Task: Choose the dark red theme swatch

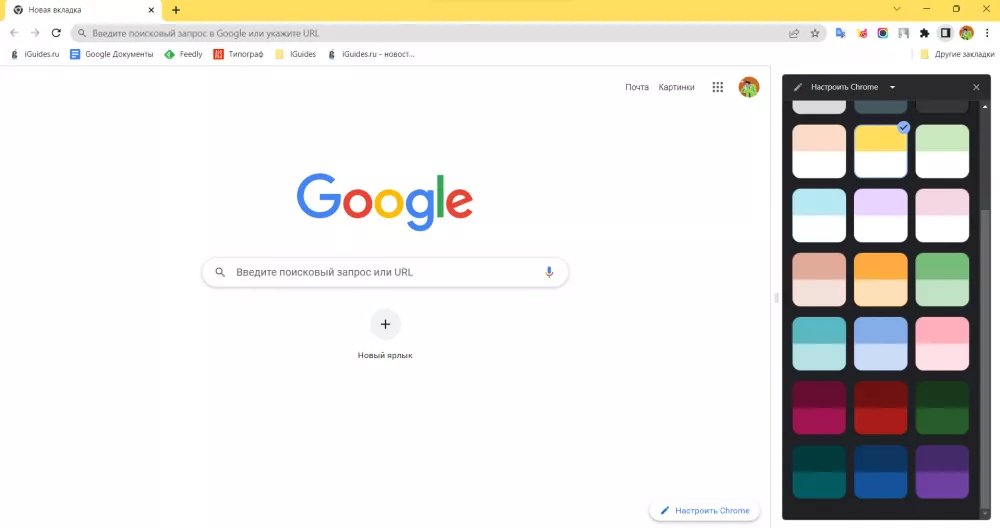Action: (880, 407)
